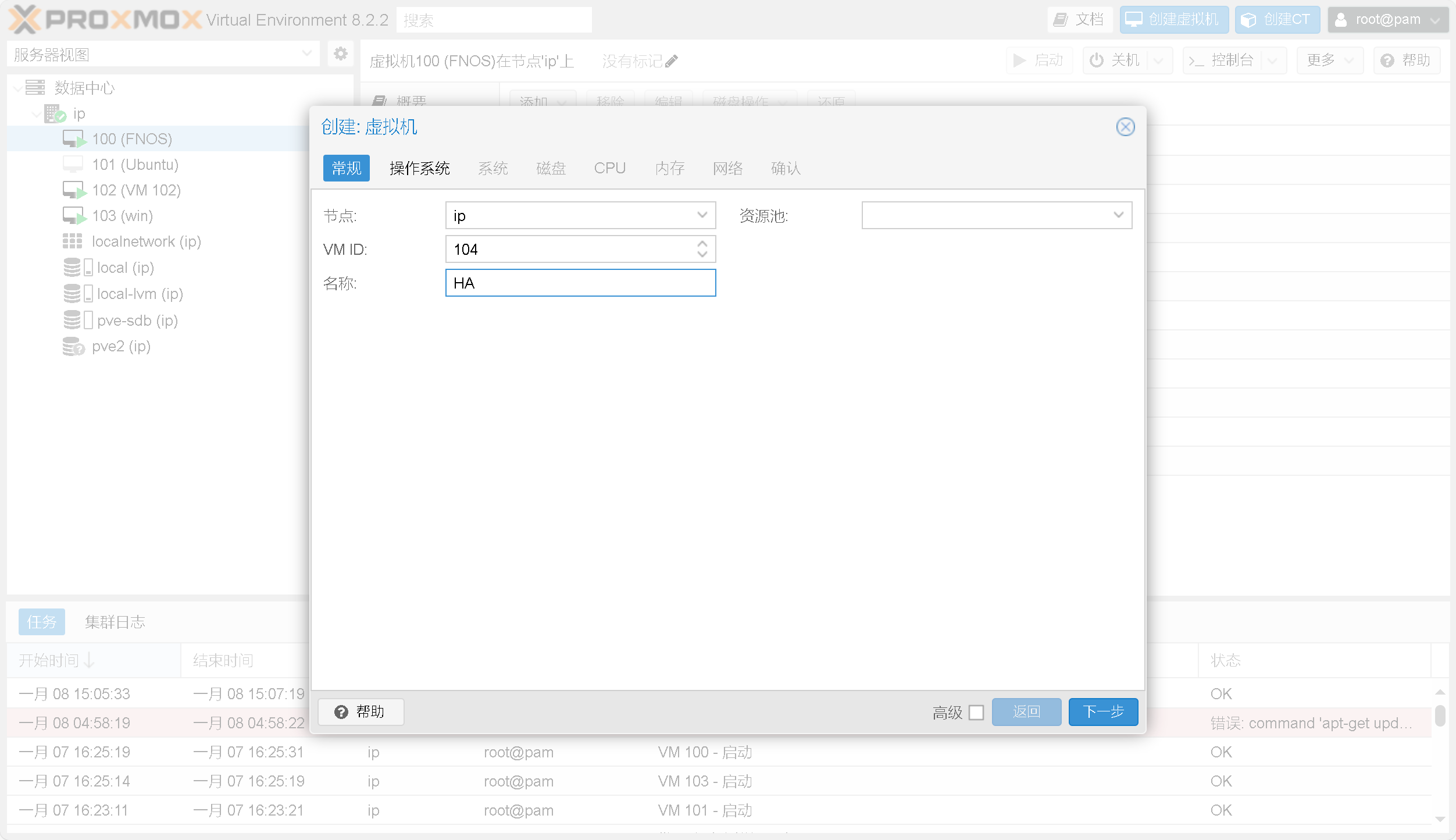
Task: Select the stopped VM 101 (Ubuntu) icon
Action: (x=73, y=165)
